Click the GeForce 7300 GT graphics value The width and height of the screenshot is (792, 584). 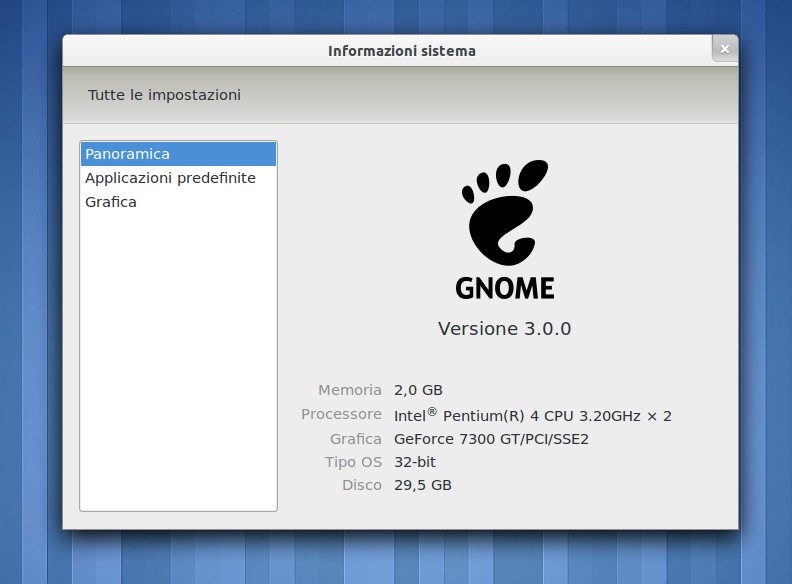click(x=491, y=439)
